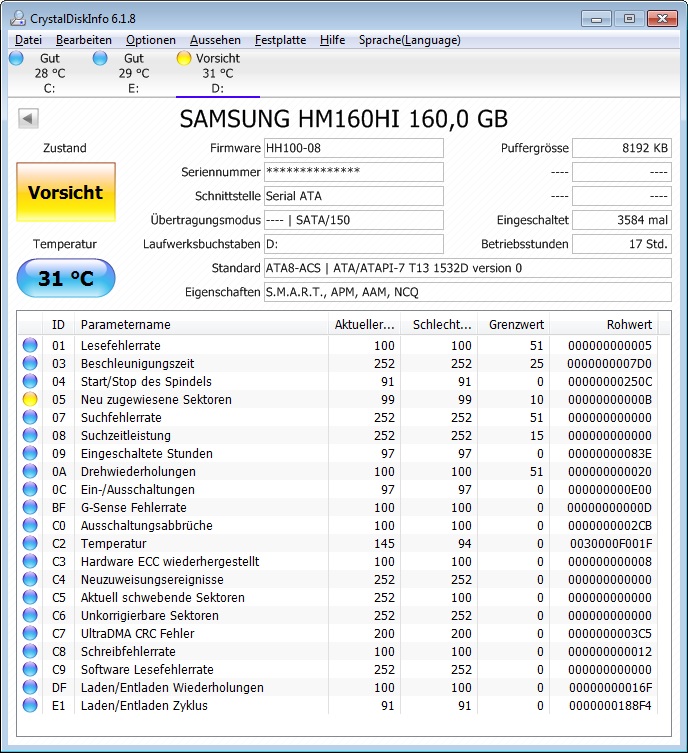Click the Grenzwert column header
The image size is (688, 753).
[x=514, y=325]
